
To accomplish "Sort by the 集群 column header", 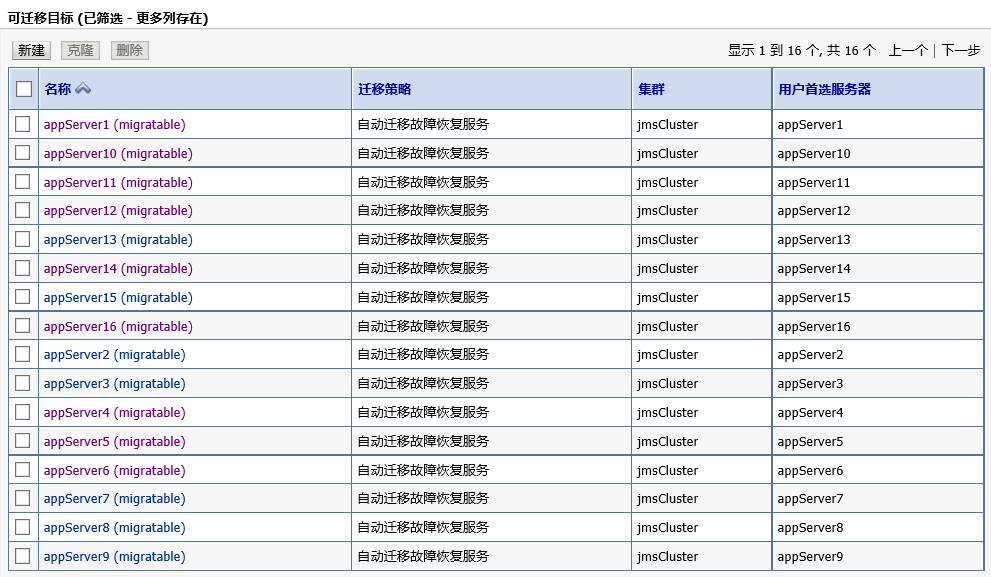I will 651,89.
